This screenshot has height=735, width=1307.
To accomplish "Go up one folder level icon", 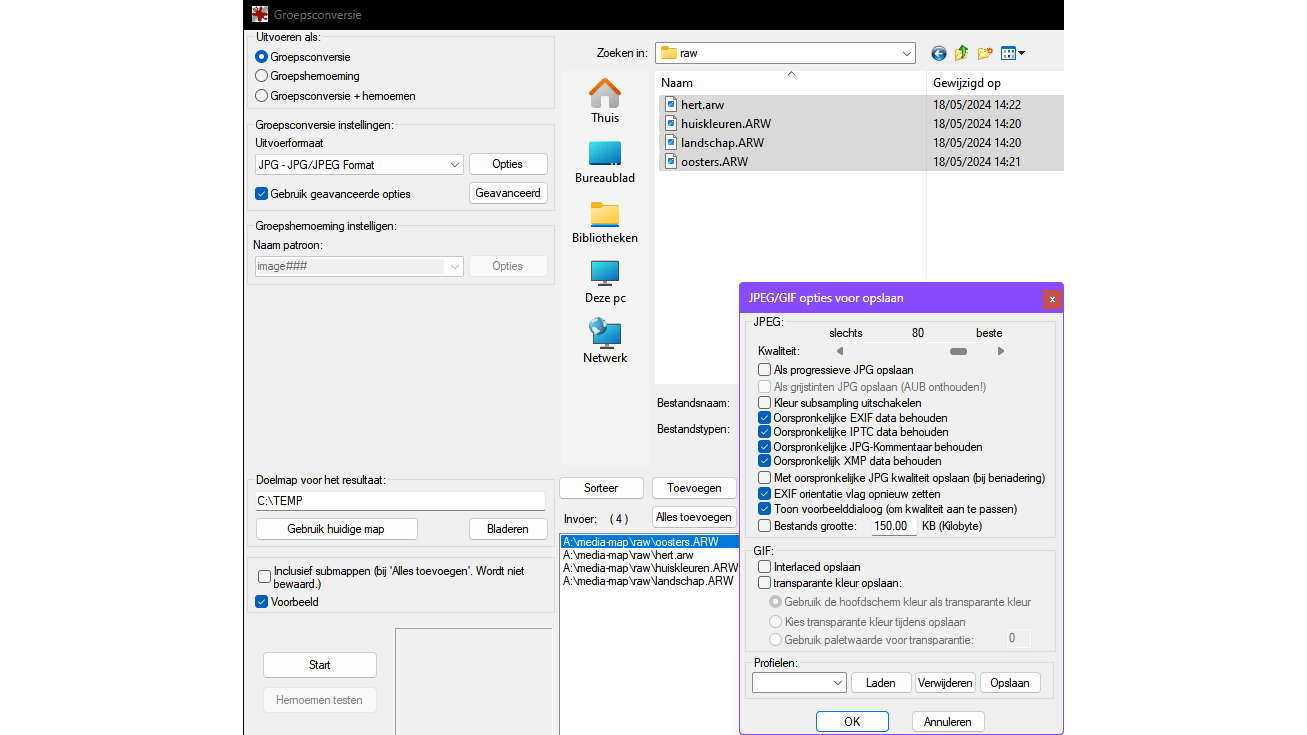I will click(961, 53).
